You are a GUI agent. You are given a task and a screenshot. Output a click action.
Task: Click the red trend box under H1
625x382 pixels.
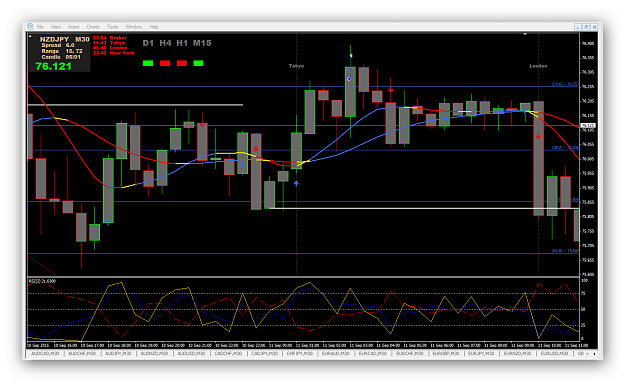(182, 63)
